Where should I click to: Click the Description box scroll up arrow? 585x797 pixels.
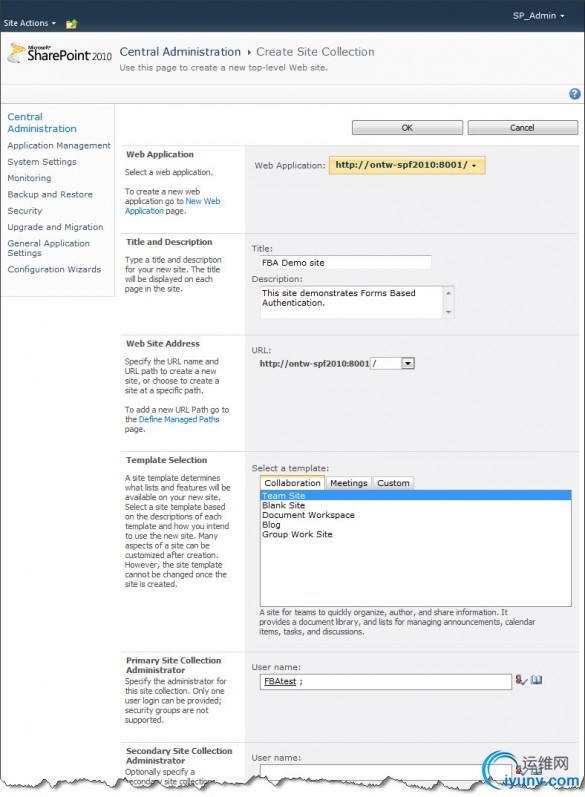tap(448, 293)
